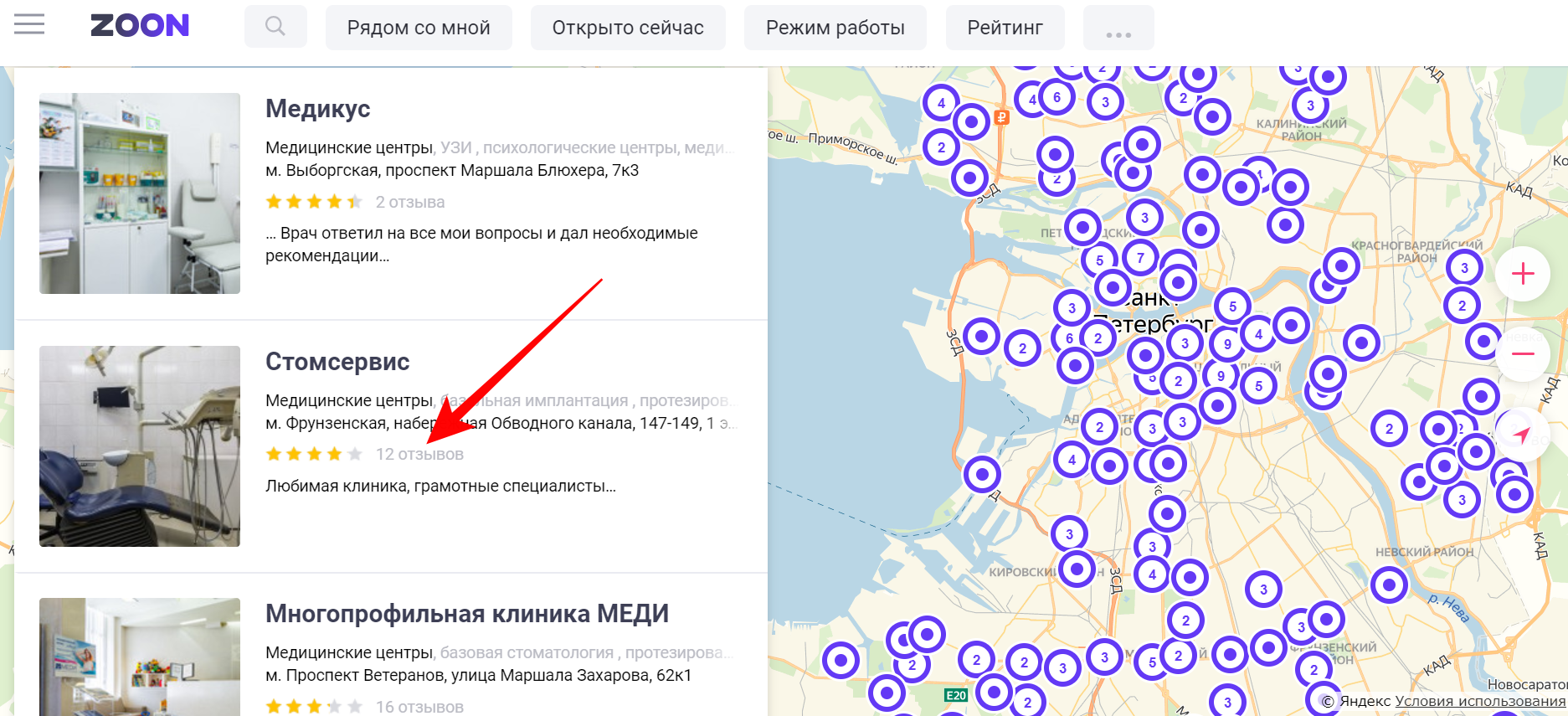Screen dimensions: 1568x716
Task: Open the Стомсервис clinic title
Action: point(337,362)
